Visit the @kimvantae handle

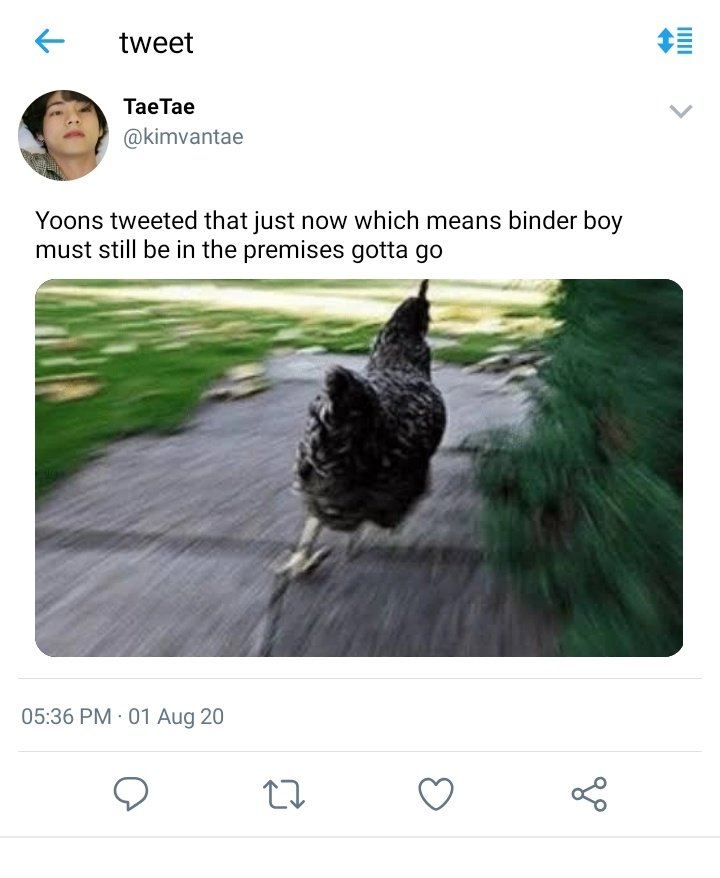point(183,137)
